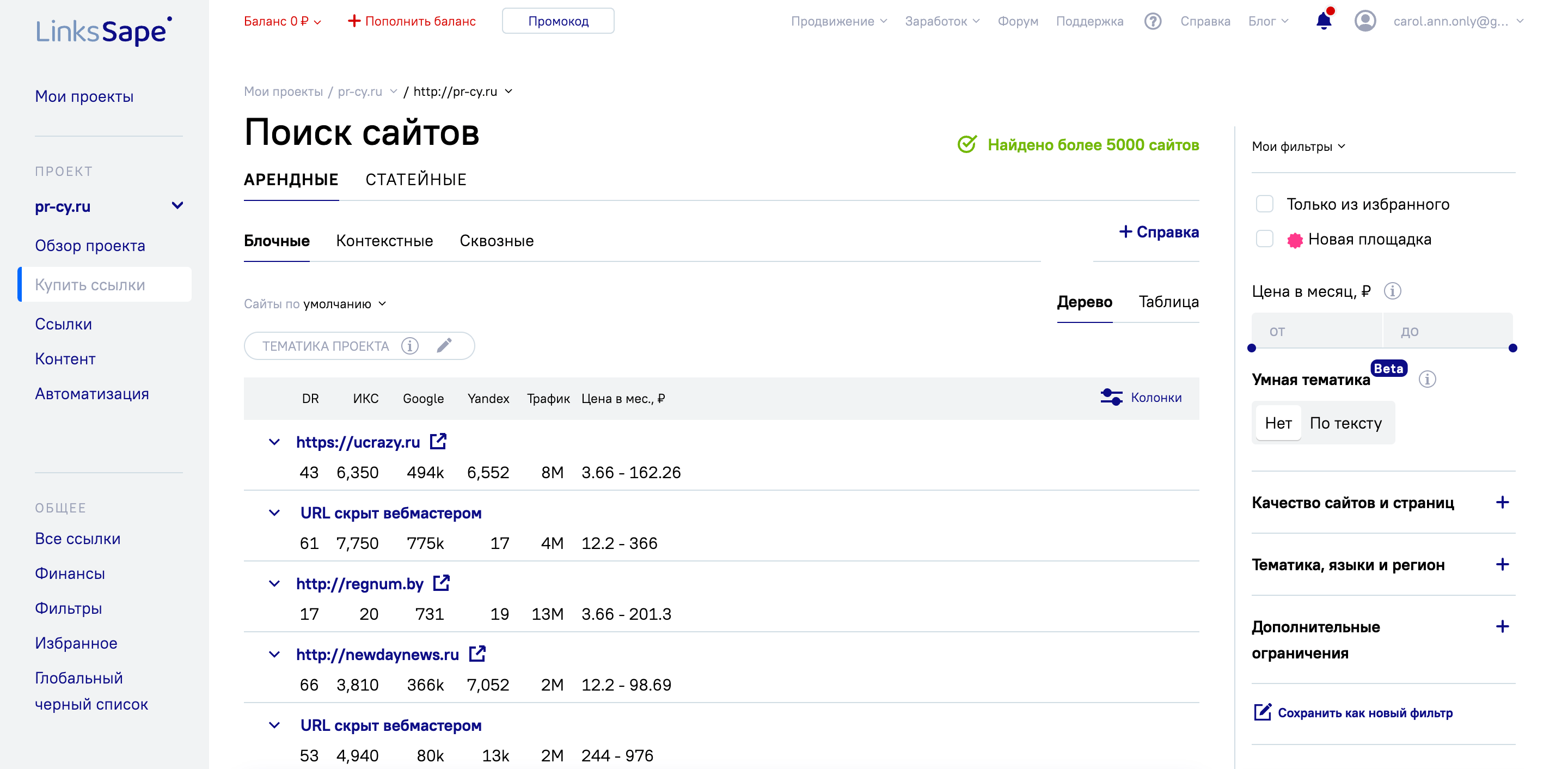Select the Блочные subtab
Viewport: 1568px width, 769px height.
[x=277, y=241]
